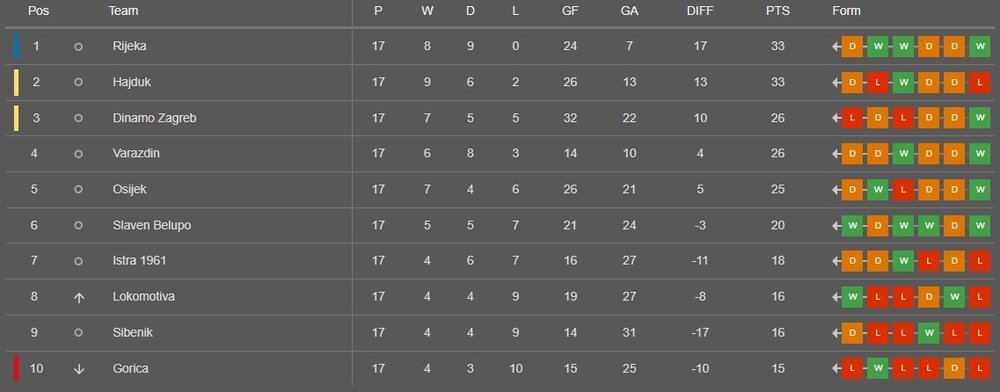This screenshot has height=392, width=1000.
Task: Click the up arrow beside Lokomotiva
Action: click(x=78, y=297)
